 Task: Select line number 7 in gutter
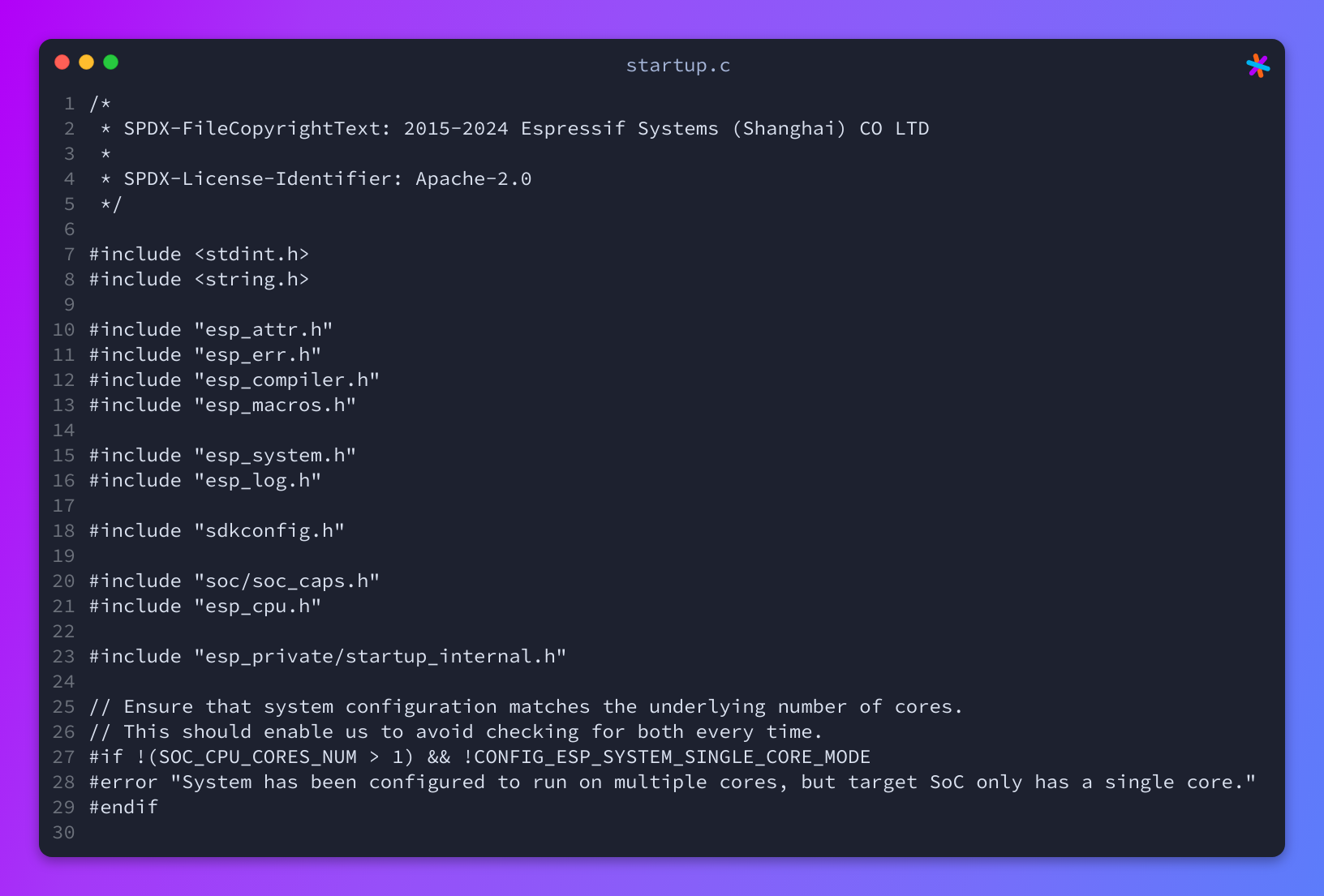coord(69,255)
